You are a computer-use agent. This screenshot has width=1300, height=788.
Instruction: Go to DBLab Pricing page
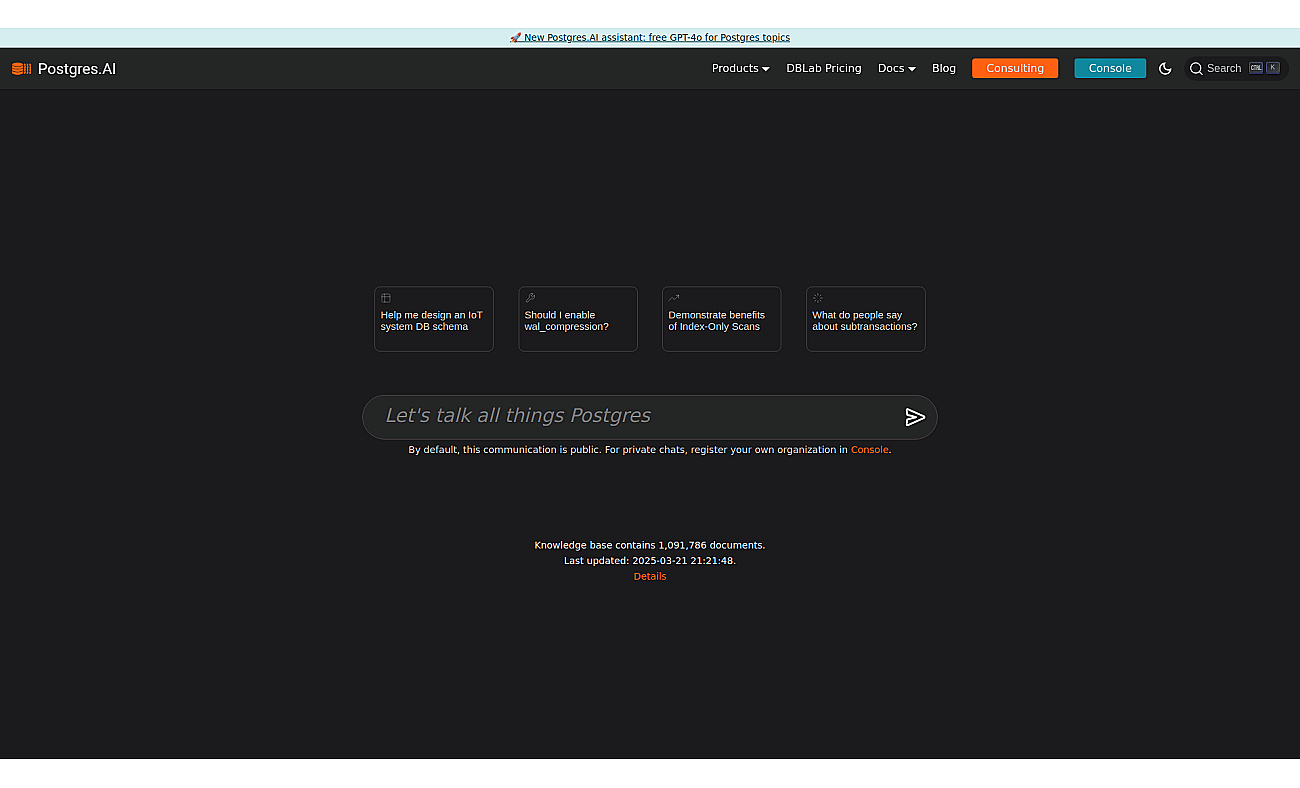coord(823,68)
